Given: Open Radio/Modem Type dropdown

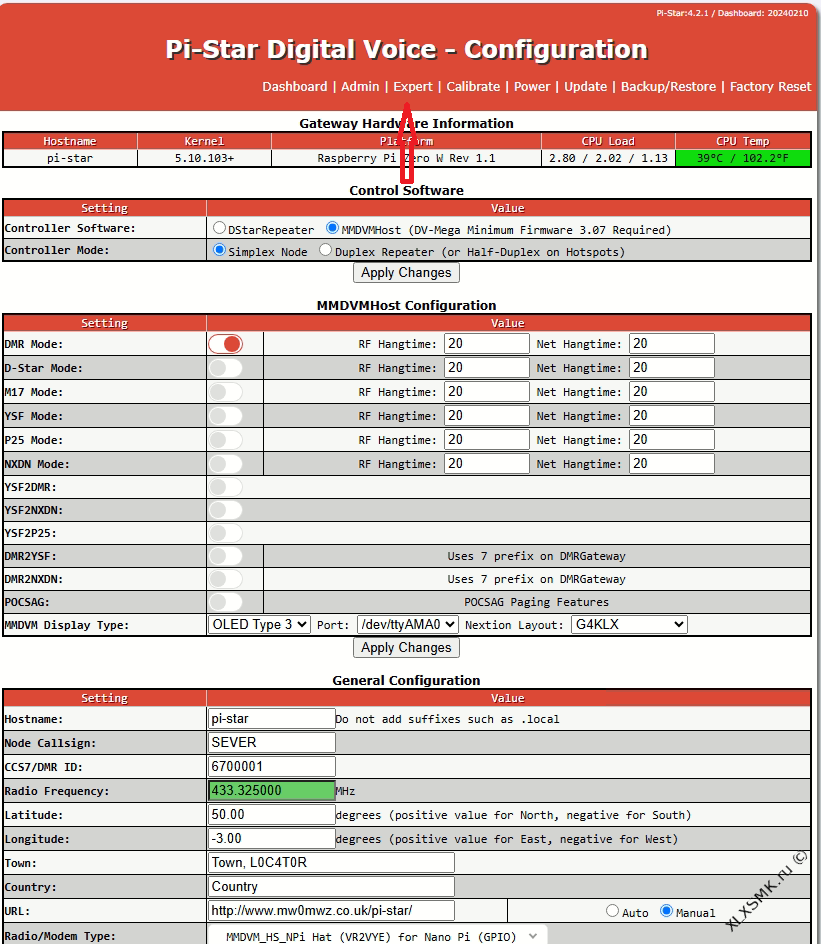Looking at the screenshot, I should coord(377,937).
